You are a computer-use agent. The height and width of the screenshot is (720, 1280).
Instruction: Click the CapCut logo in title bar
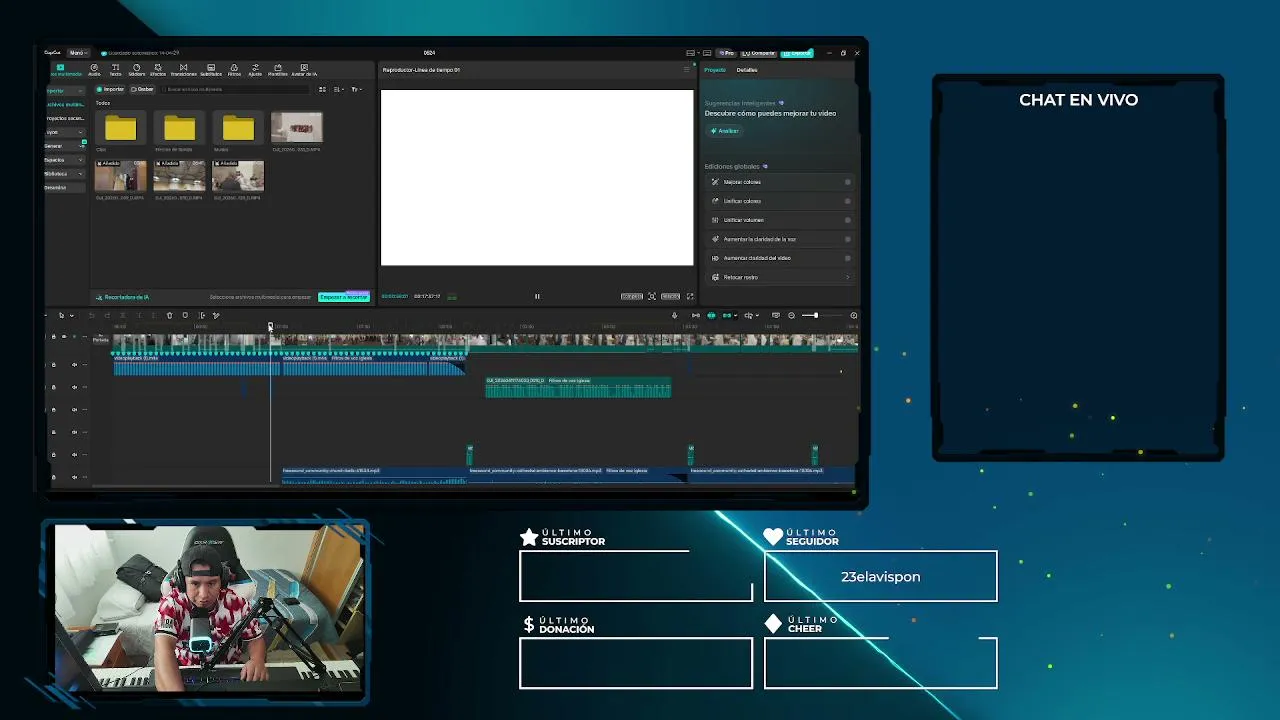pos(52,53)
